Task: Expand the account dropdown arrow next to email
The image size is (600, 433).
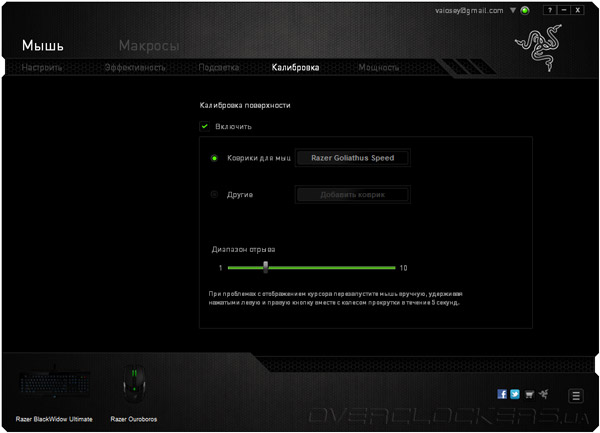Action: click(513, 10)
